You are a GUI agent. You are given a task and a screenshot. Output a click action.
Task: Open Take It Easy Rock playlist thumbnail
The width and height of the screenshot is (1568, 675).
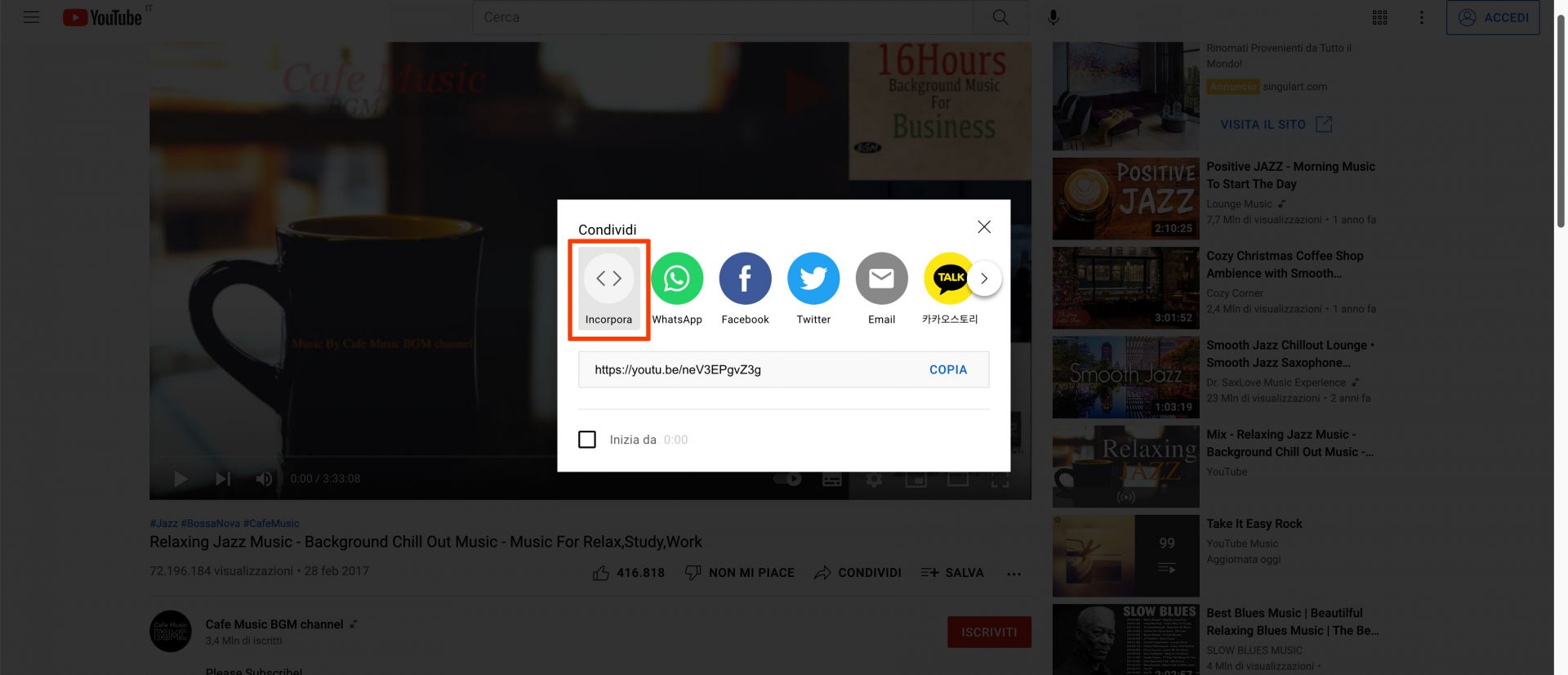1125,556
